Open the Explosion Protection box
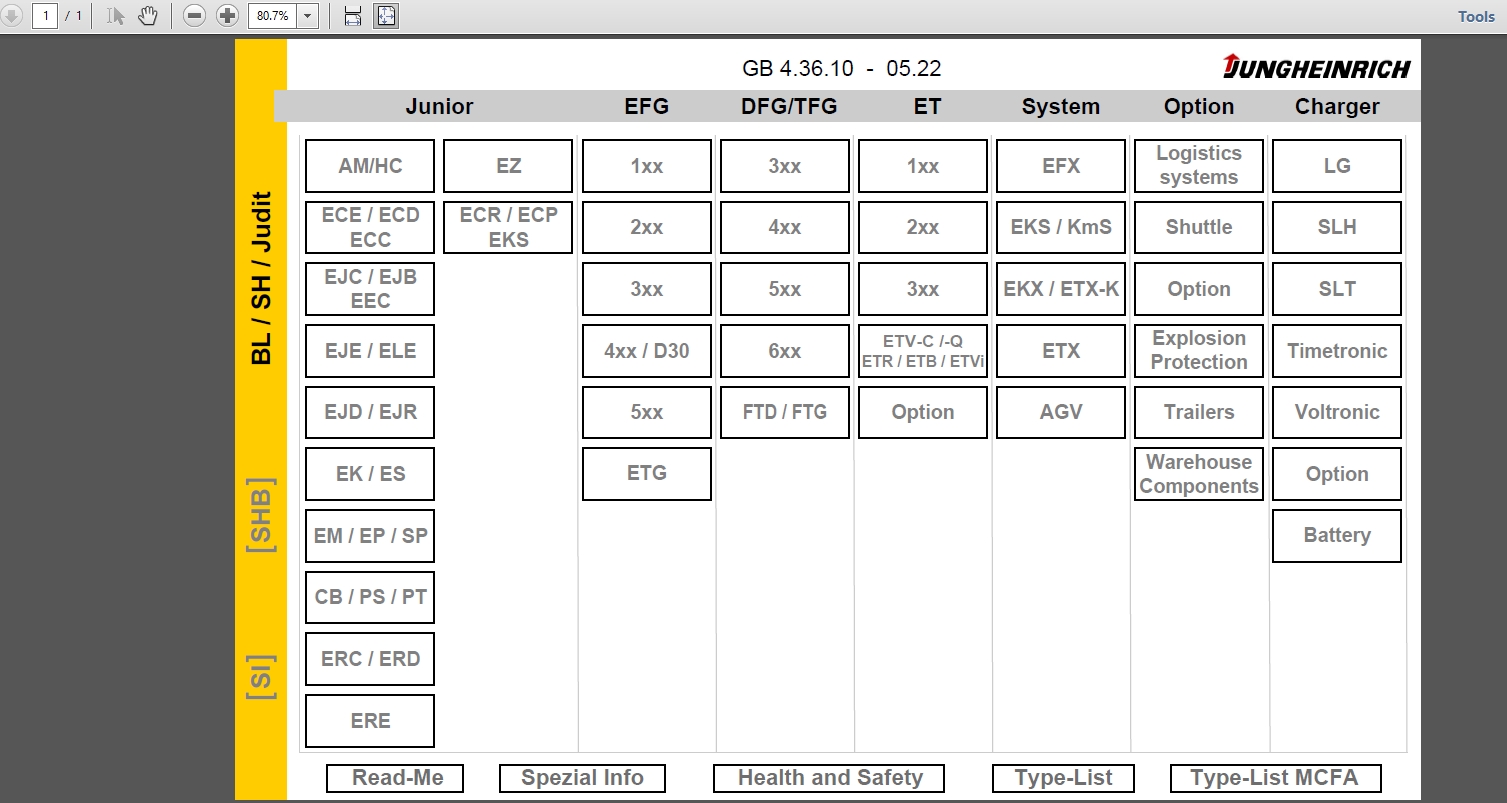 point(1199,351)
